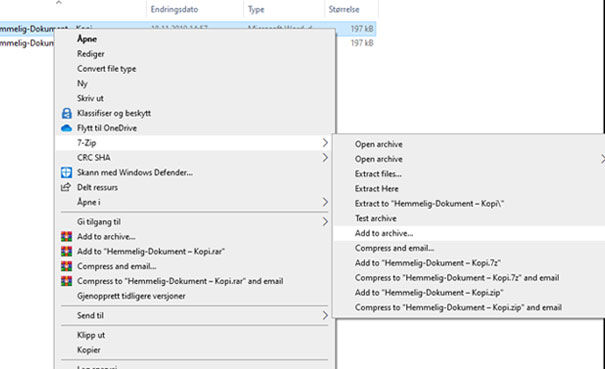Image resolution: width=605 pixels, height=369 pixels.
Task: Expand CRC SHA submenu arrow
Action: (325, 157)
